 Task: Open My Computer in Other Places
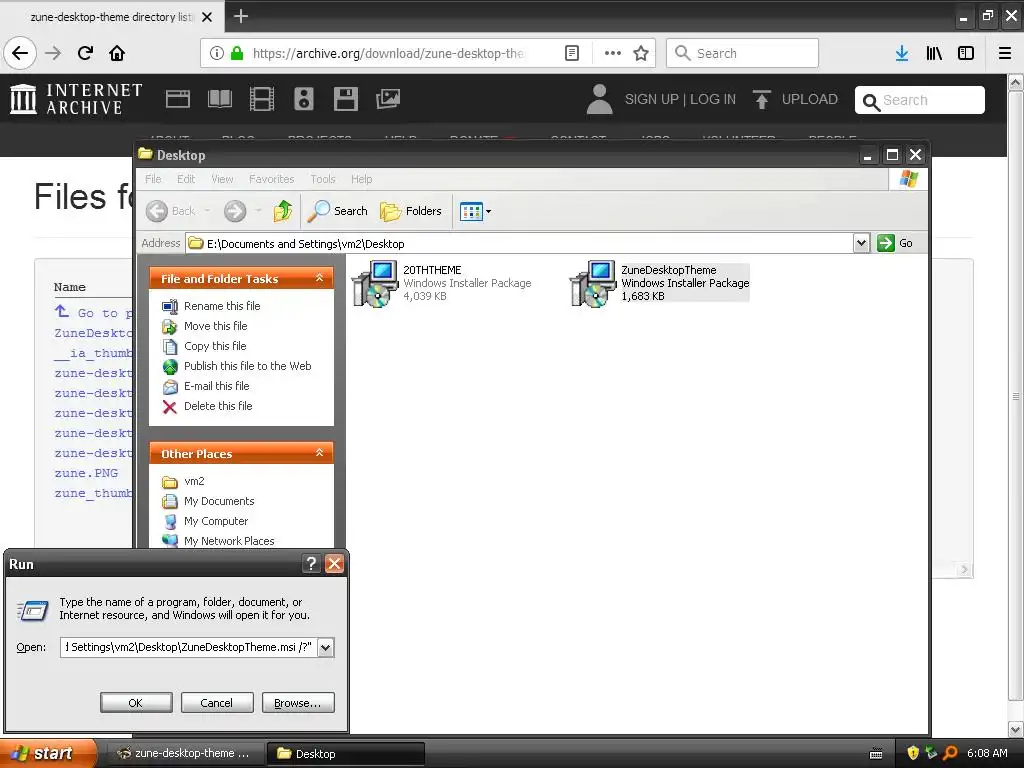(205, 521)
